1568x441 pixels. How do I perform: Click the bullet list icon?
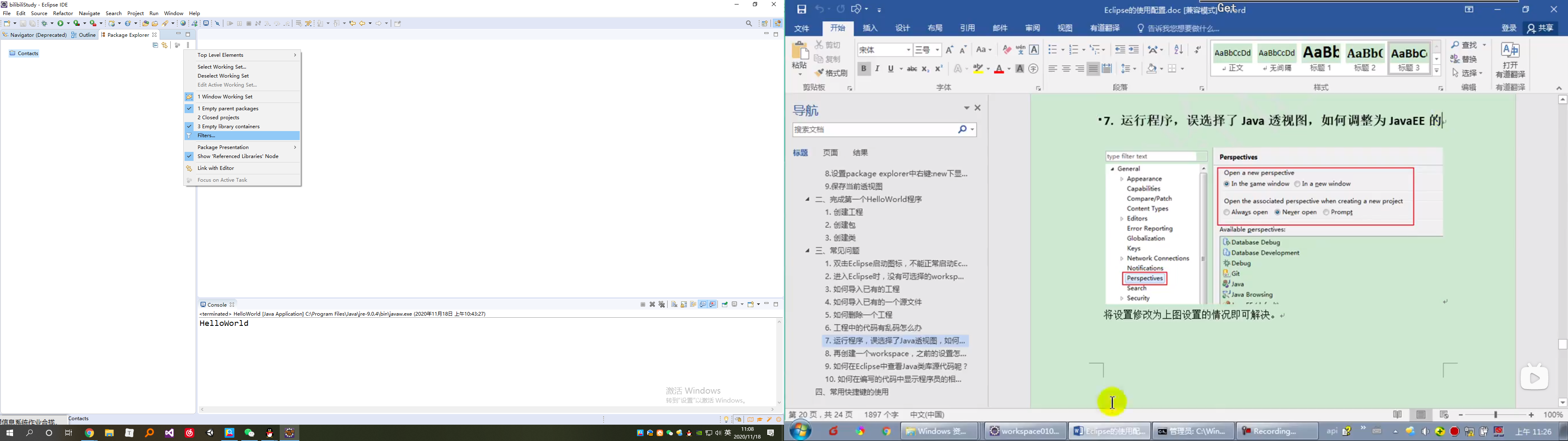coord(1052,50)
